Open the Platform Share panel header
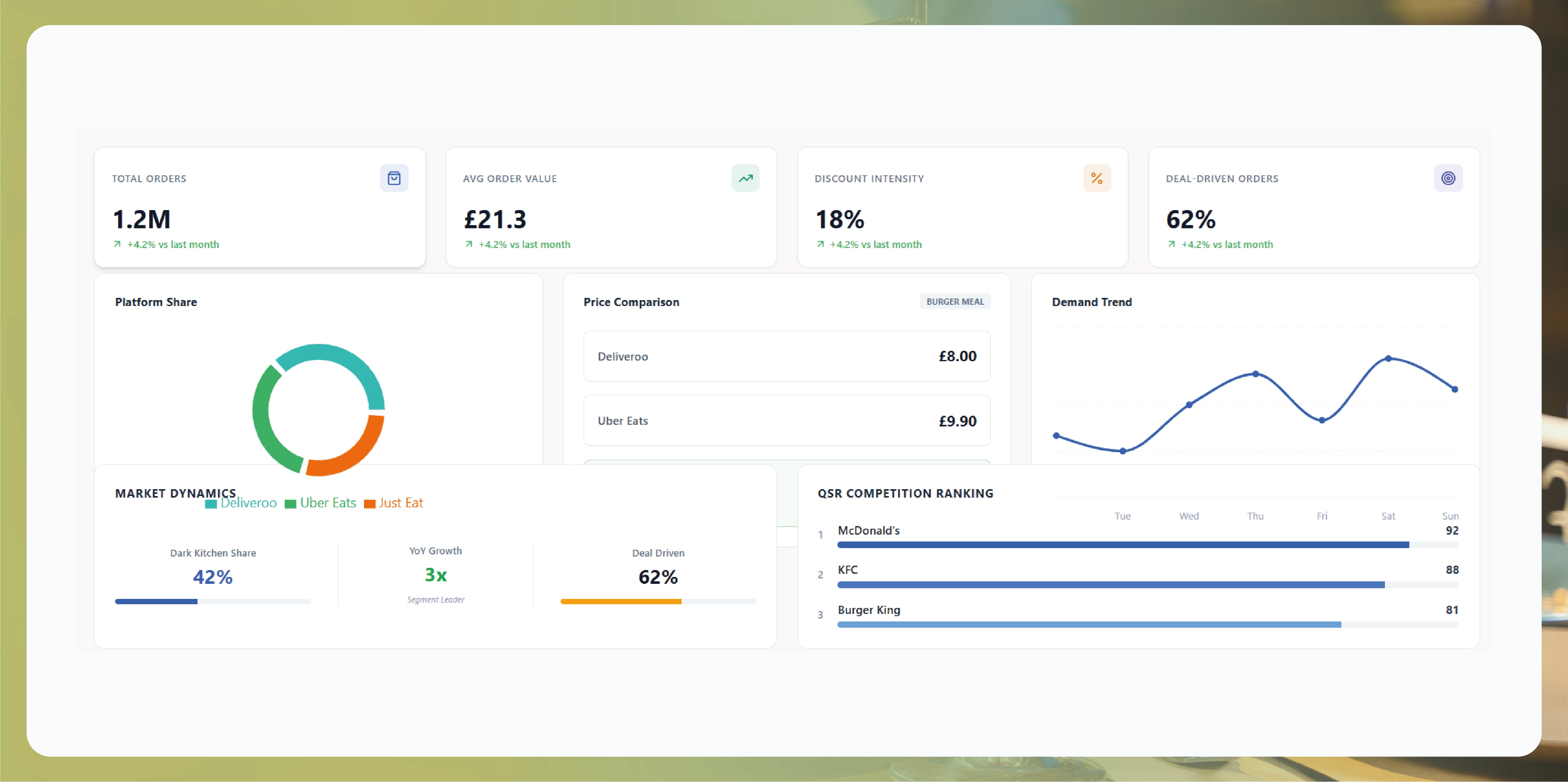The image size is (1568, 782). [x=156, y=301]
